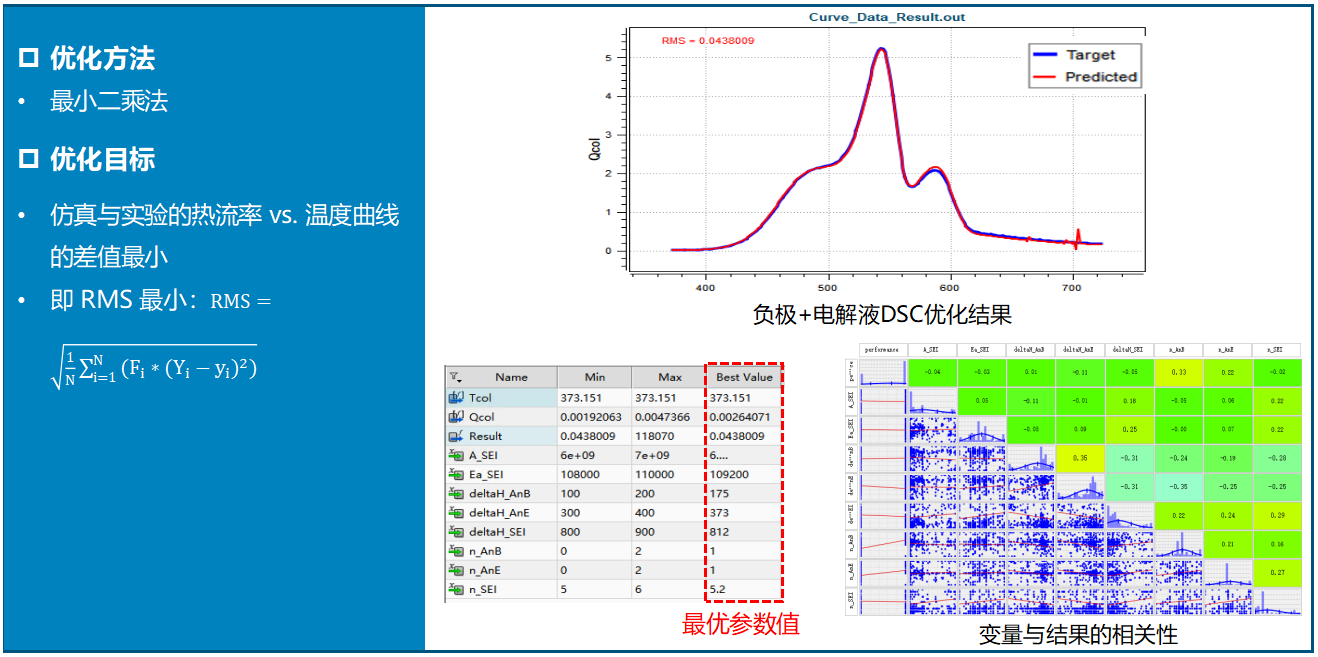Click the red Predicted legend line

click(x=1043, y=77)
